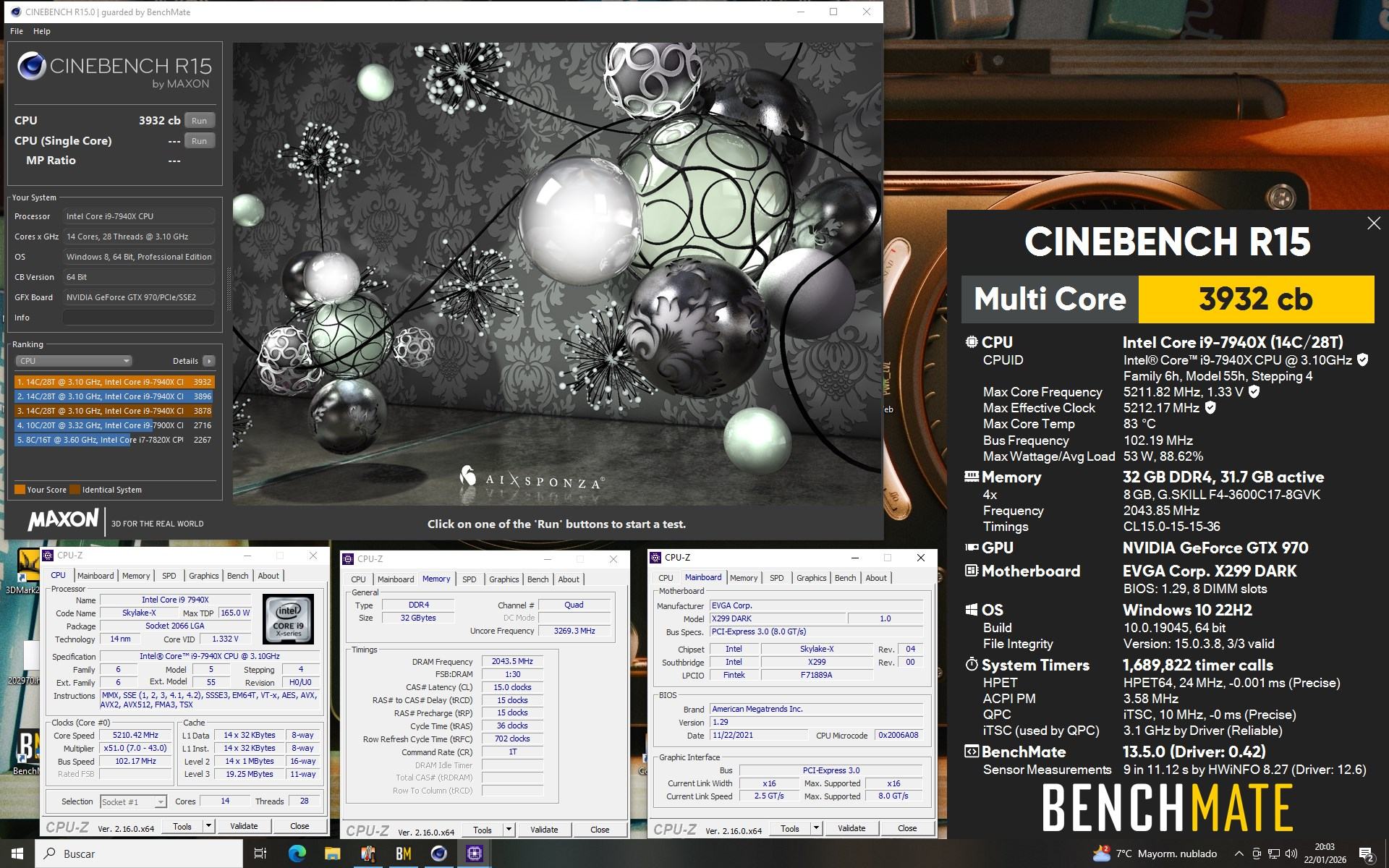Expand the Socket #1 selection dropdown
Image resolution: width=1389 pixels, height=868 pixels.
click(161, 801)
